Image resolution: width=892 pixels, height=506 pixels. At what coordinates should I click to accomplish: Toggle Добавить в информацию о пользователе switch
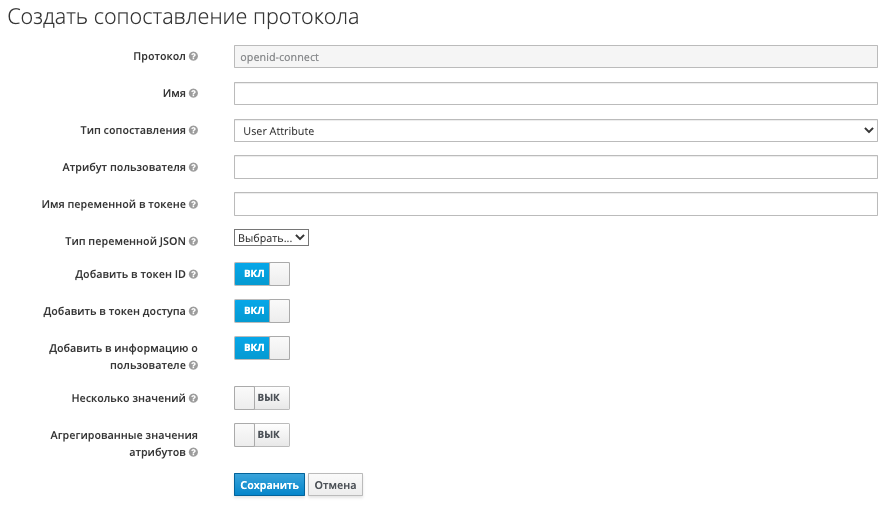point(261,348)
